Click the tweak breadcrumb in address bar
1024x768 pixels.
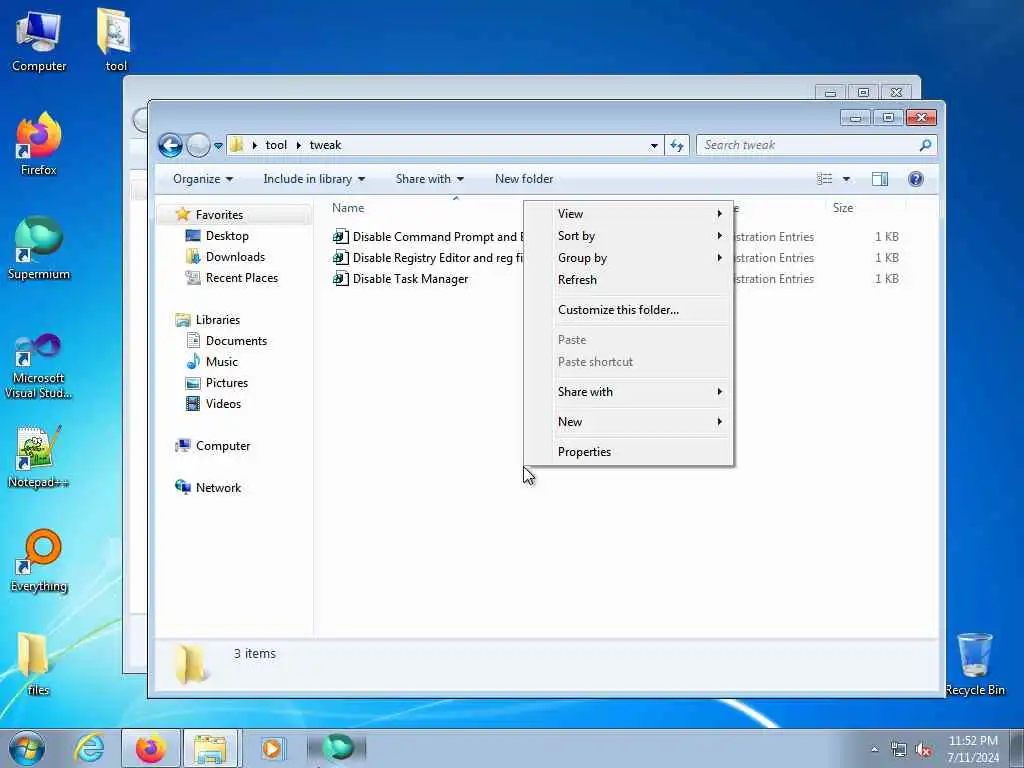pyautogui.click(x=325, y=145)
